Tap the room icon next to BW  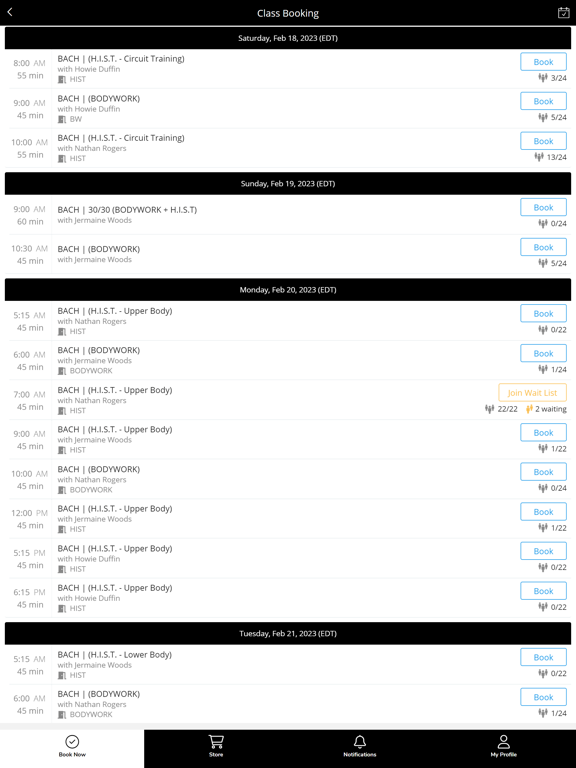click(62, 119)
